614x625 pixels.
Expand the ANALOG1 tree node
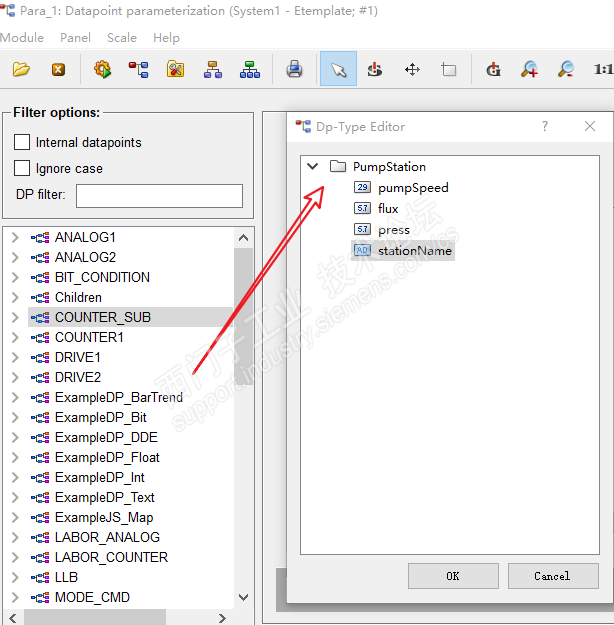(15, 238)
